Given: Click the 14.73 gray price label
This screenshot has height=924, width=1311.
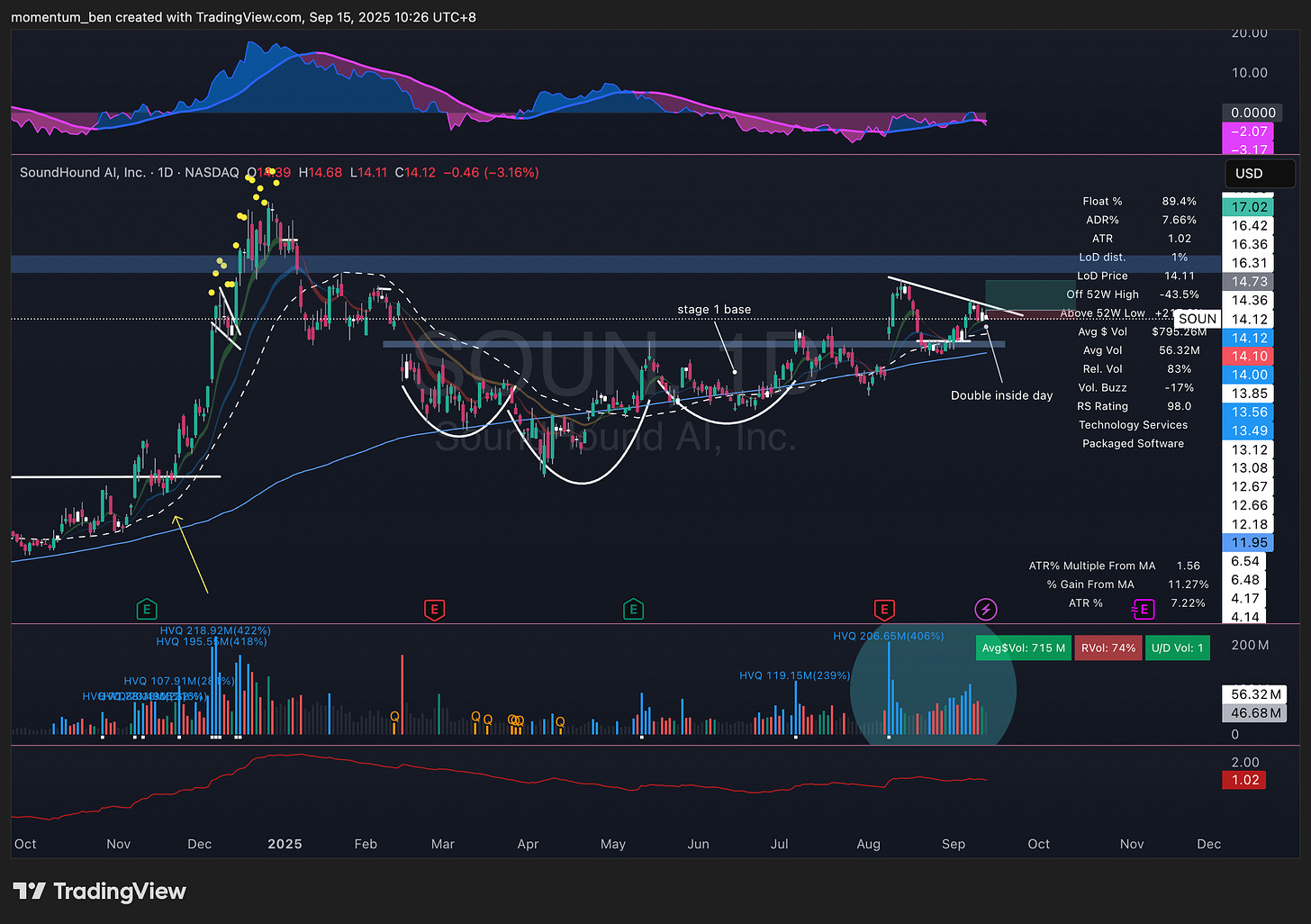Looking at the screenshot, I should (1248, 282).
